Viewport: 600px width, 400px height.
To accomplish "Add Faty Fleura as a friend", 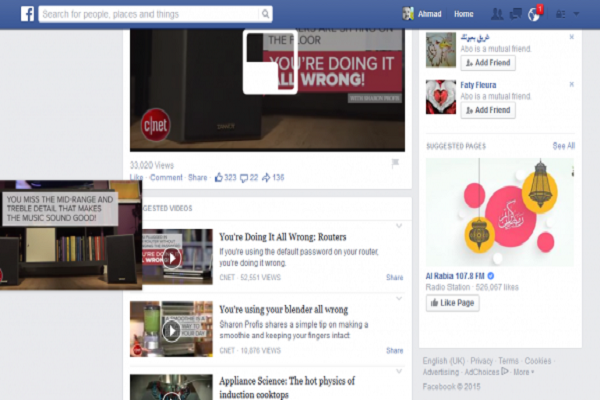I will click(x=487, y=109).
